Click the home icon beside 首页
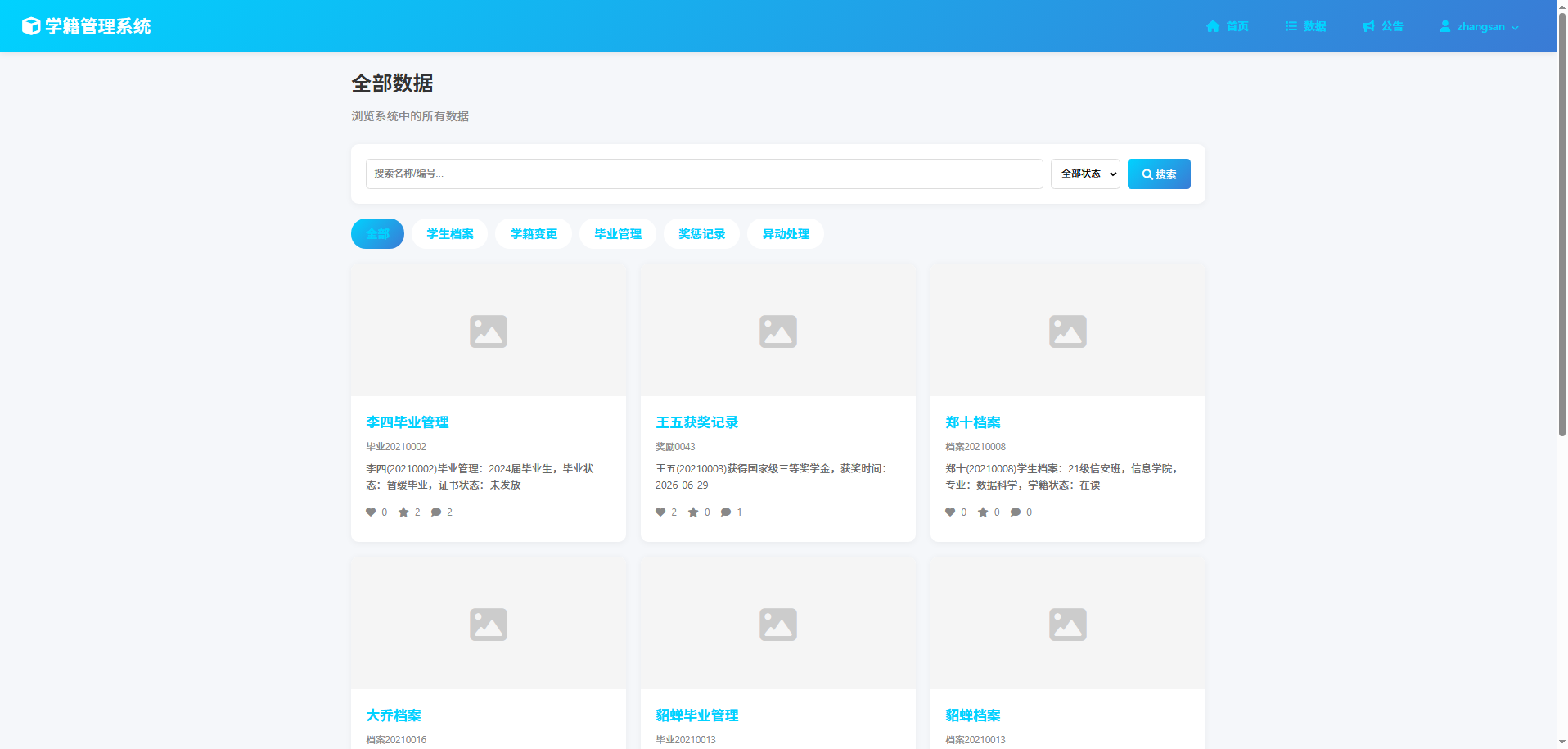Screen dimensions: 1568x749 (x=1213, y=26)
